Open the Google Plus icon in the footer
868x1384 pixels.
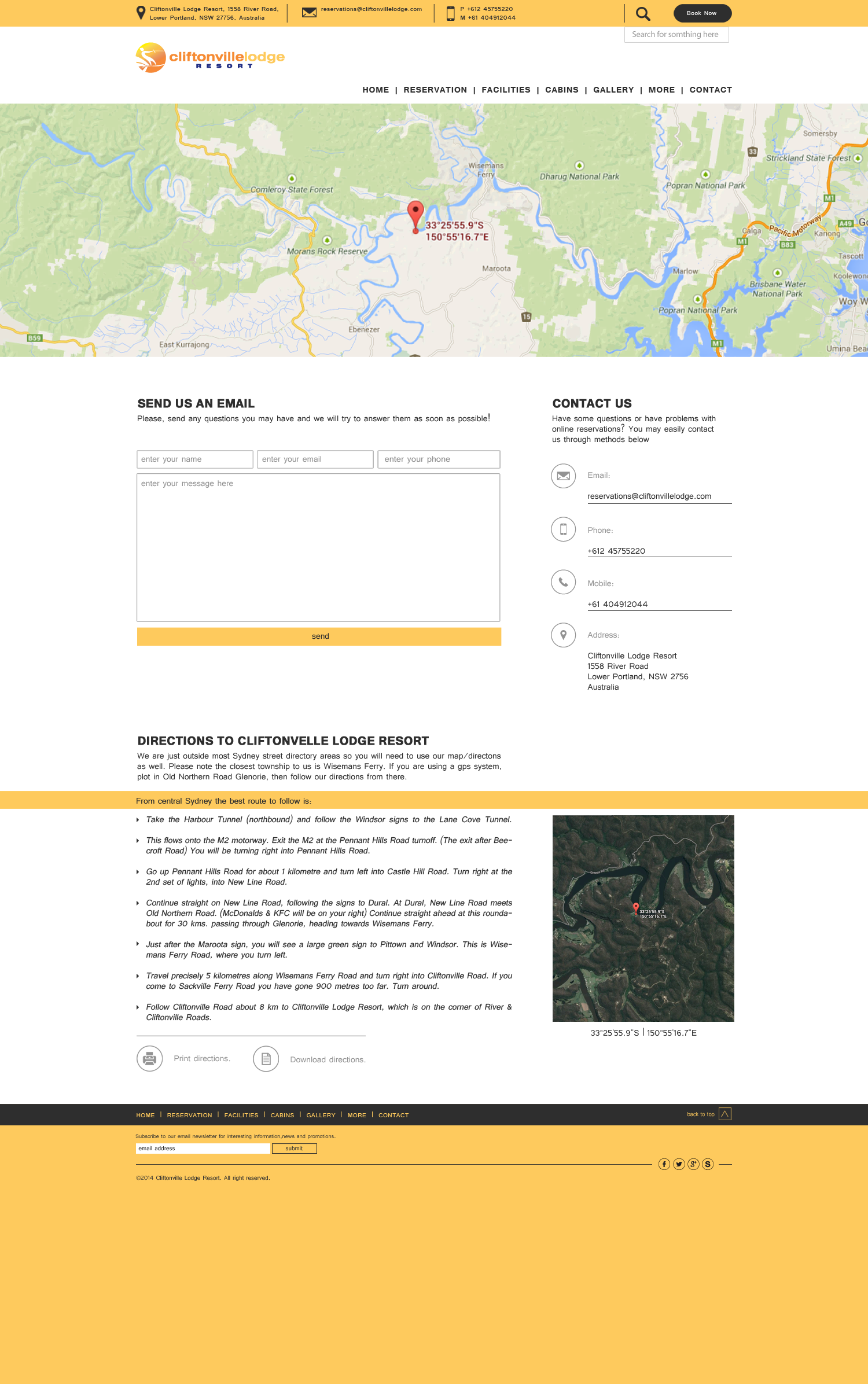point(693,1164)
